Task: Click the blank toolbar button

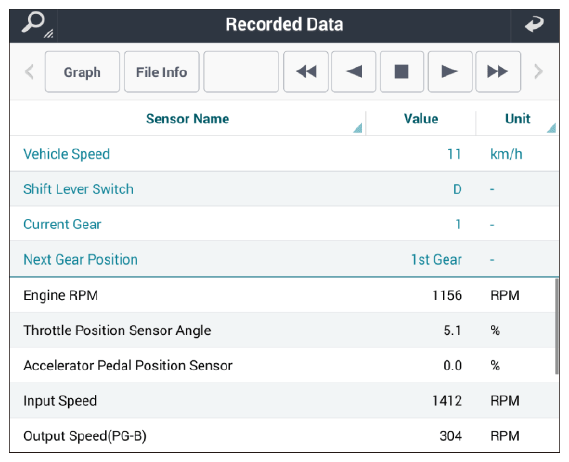Action: (x=241, y=71)
